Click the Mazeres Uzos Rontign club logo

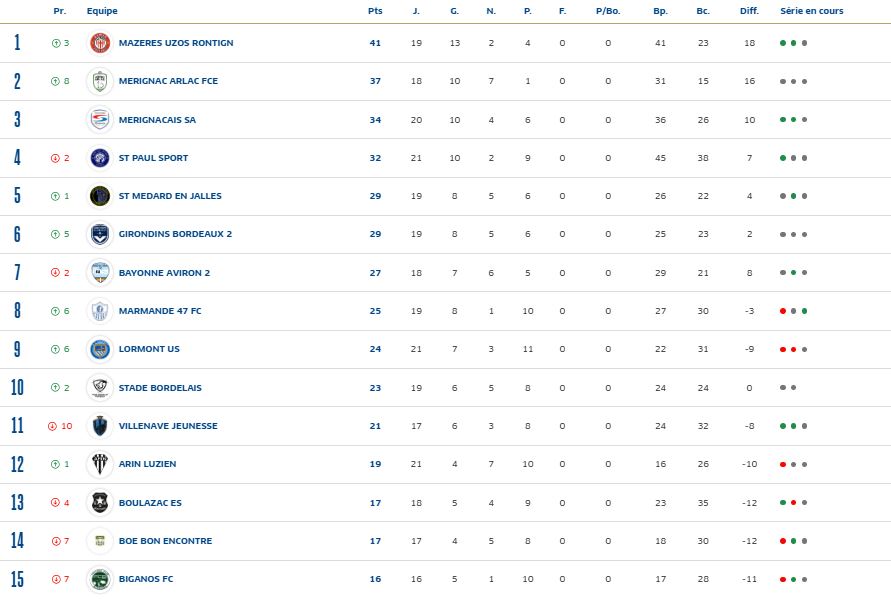coord(99,43)
